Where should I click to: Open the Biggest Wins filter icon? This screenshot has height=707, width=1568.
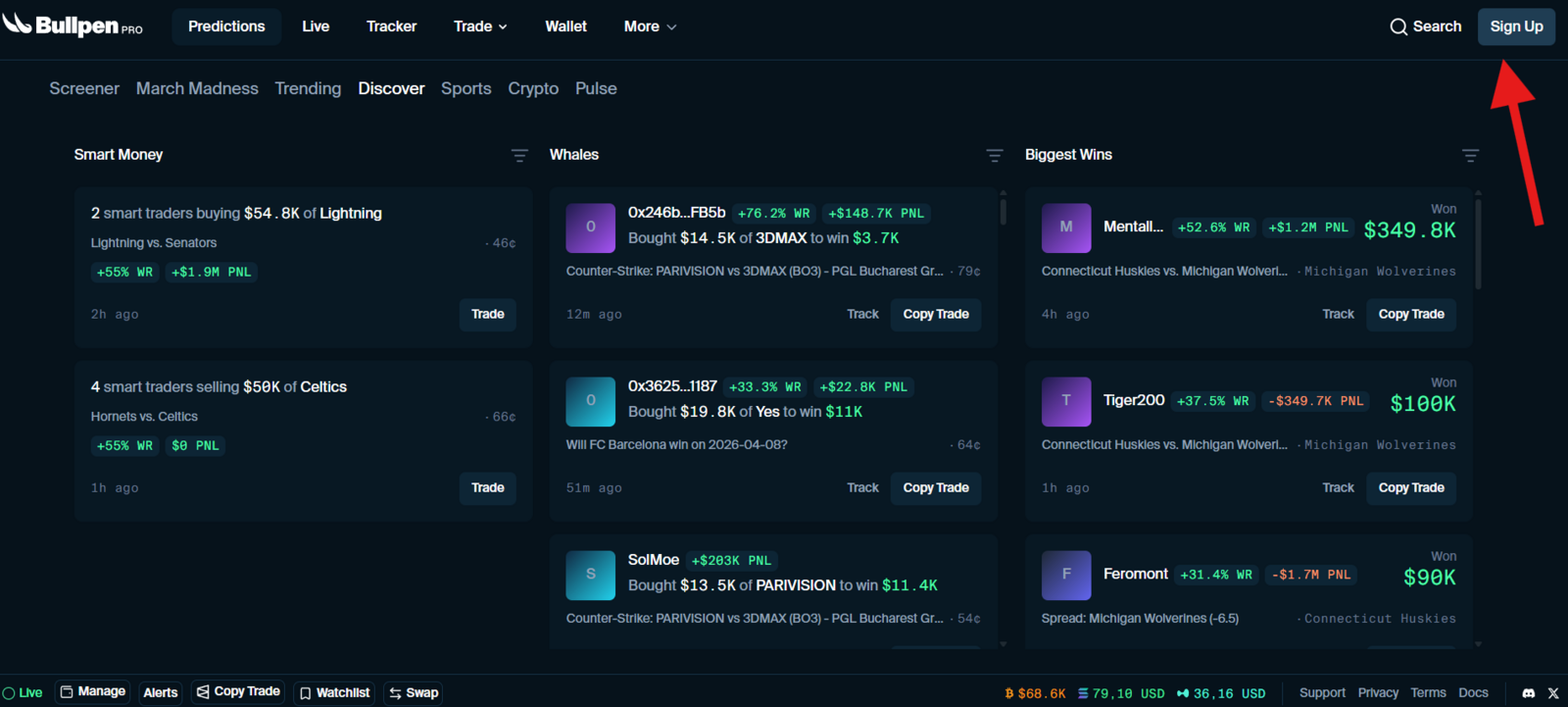coord(1470,155)
